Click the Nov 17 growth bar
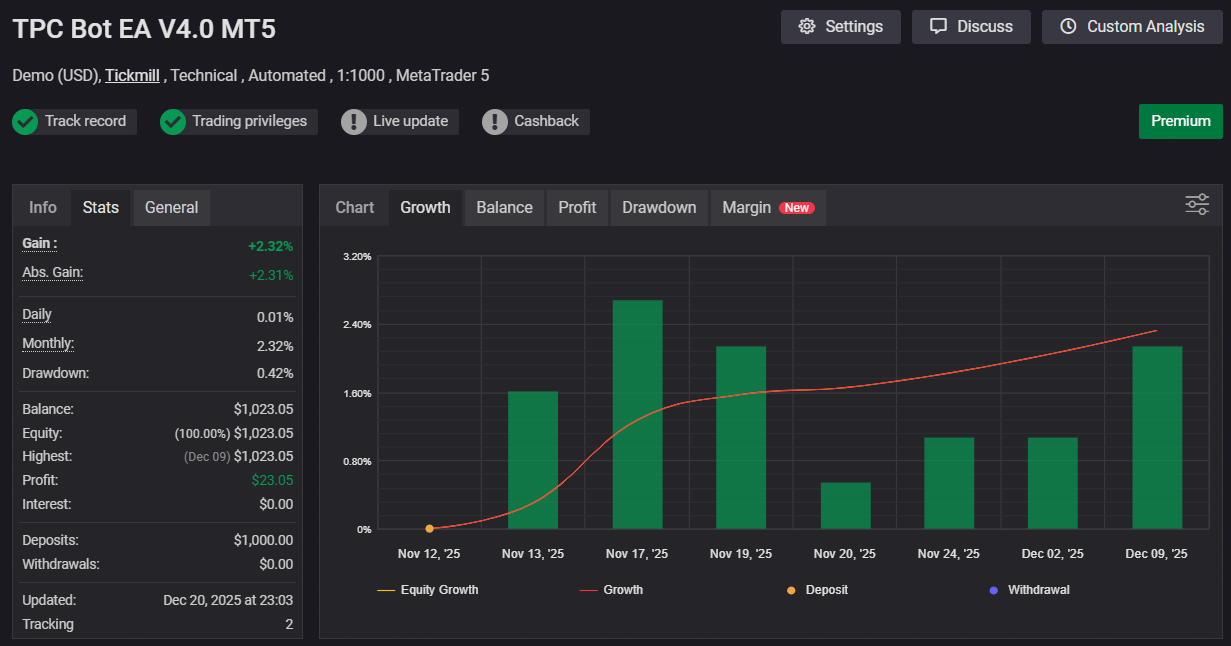Screen dimensions: 1231x646 (x=637, y=414)
